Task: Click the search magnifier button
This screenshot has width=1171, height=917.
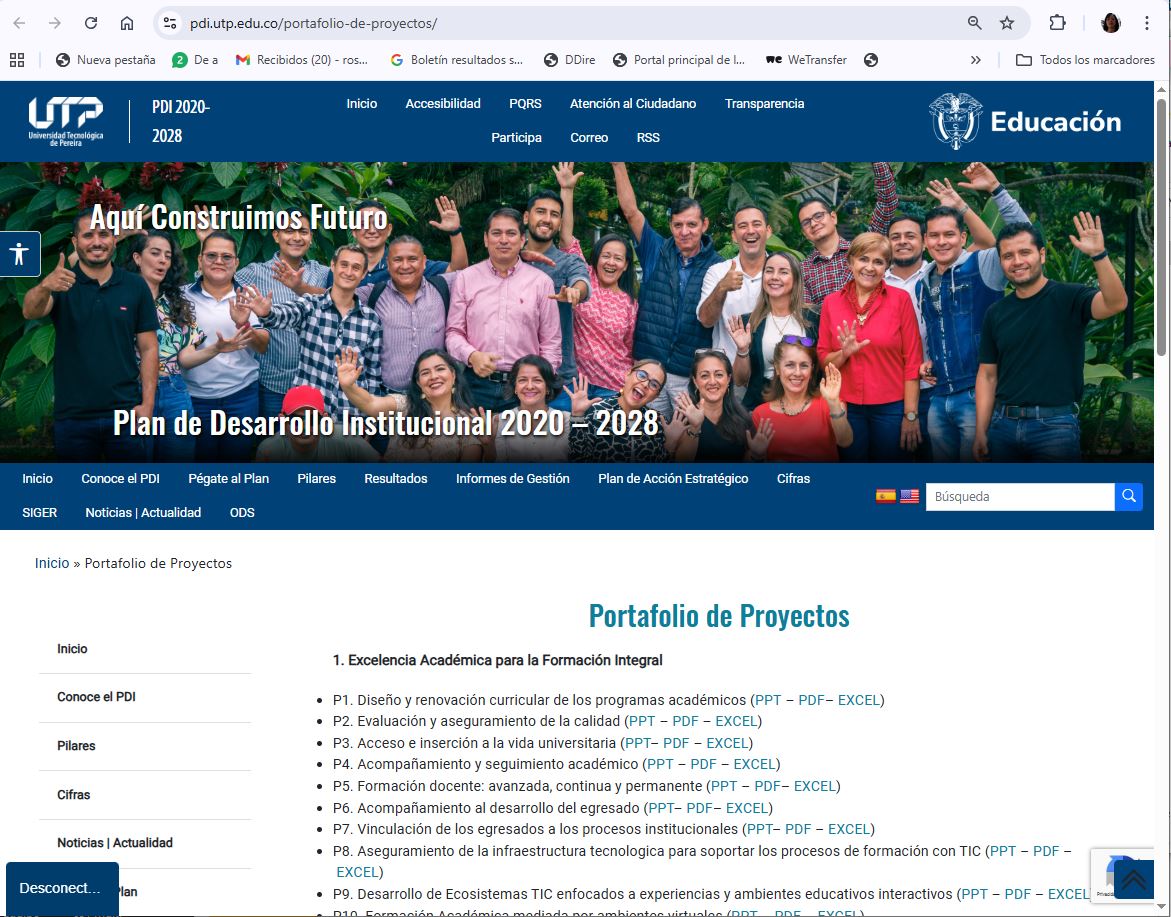Action: tap(1128, 496)
